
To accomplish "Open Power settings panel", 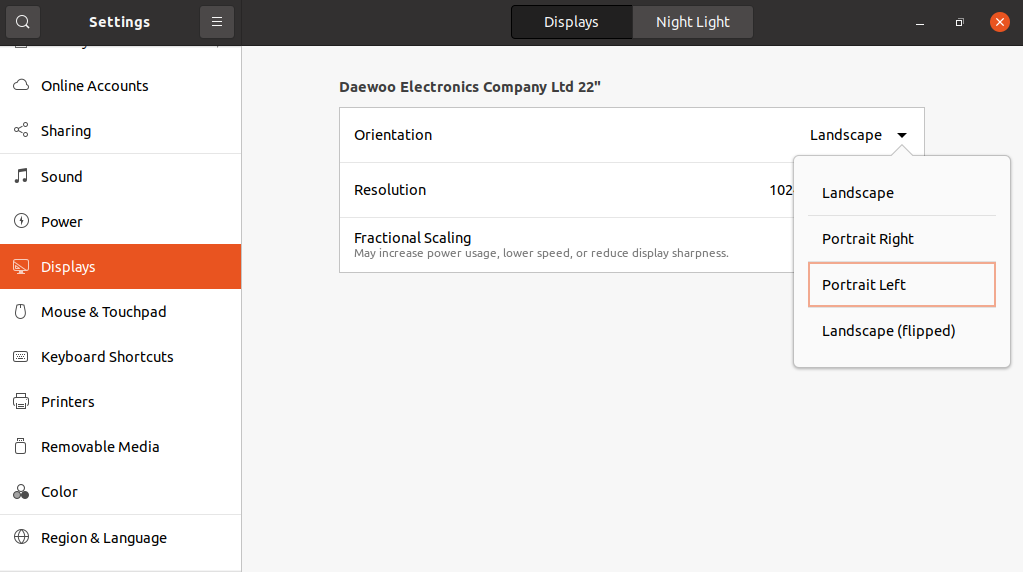I will tap(121, 221).
